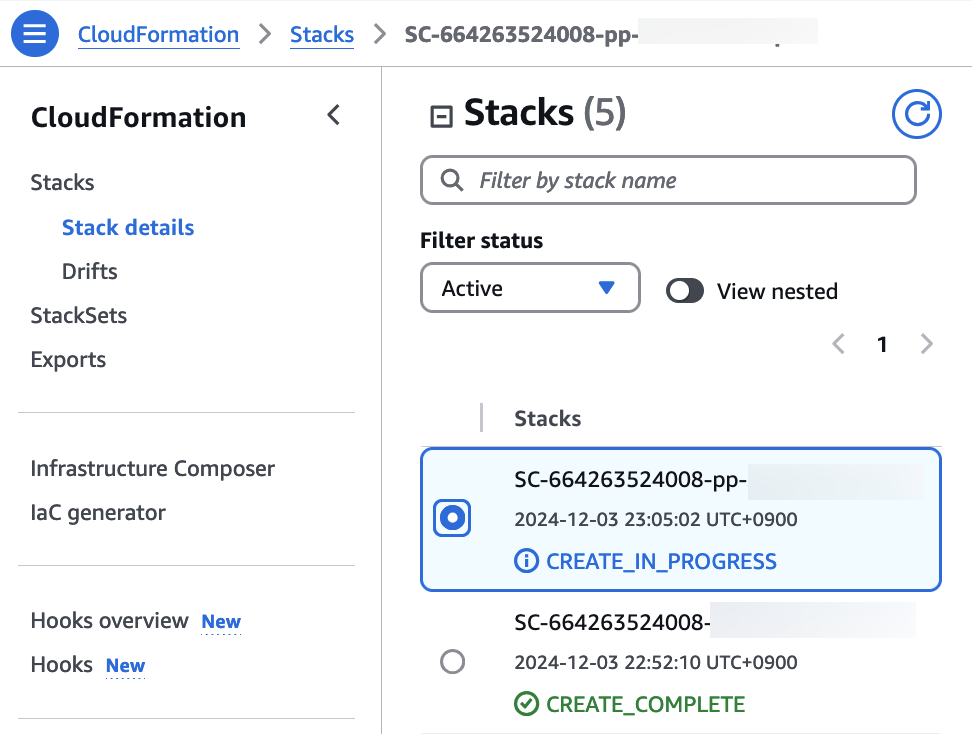Viewport: 972px width, 734px height.
Task: Open Hooks overview
Action: click(x=110, y=621)
